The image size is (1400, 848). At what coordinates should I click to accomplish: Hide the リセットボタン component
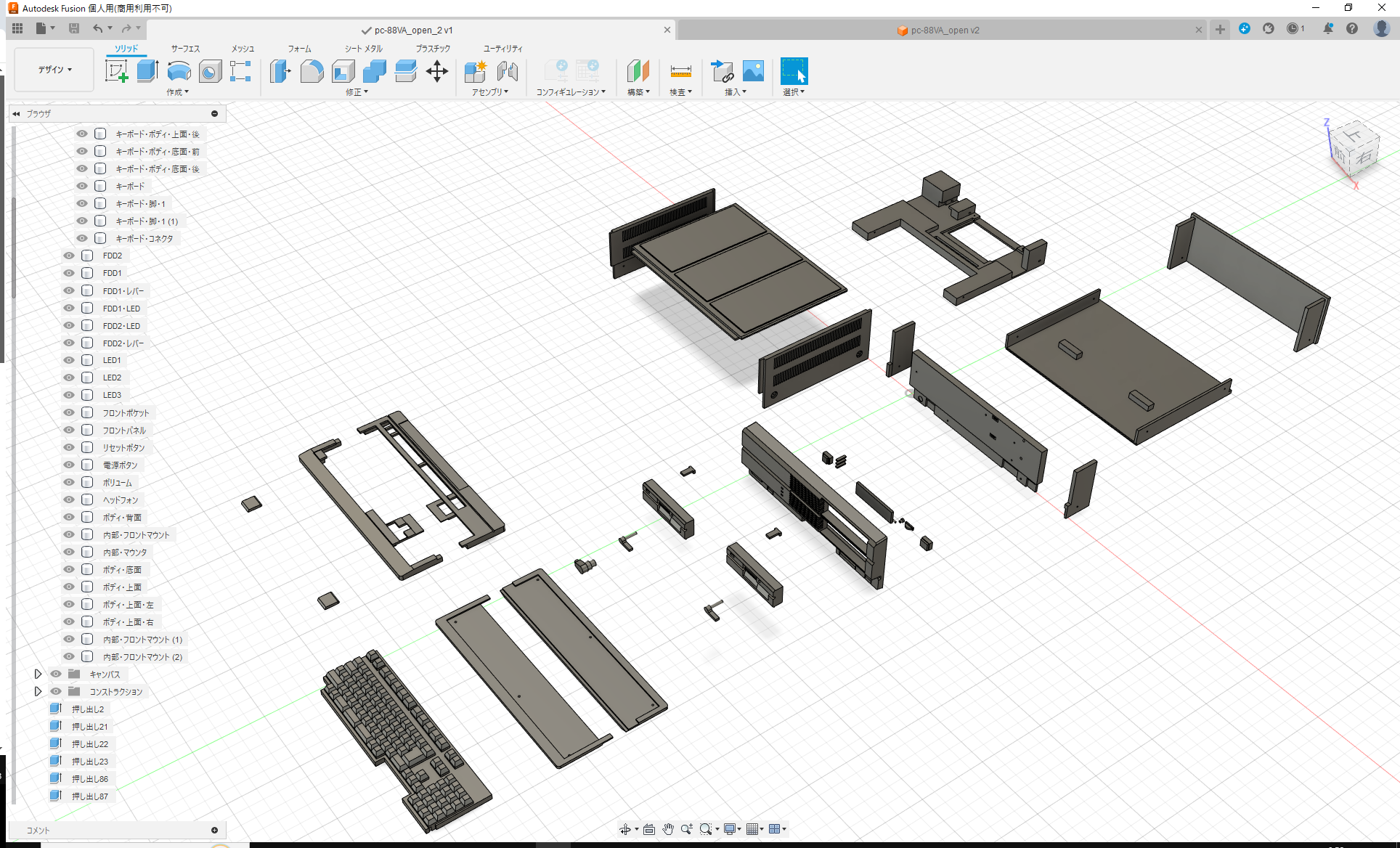(68, 447)
